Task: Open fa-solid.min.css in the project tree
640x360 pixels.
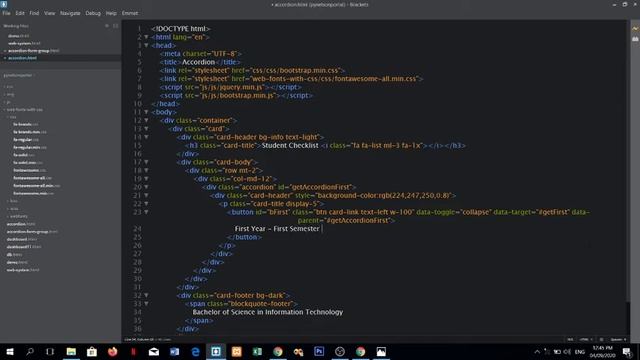Action: click(28, 162)
